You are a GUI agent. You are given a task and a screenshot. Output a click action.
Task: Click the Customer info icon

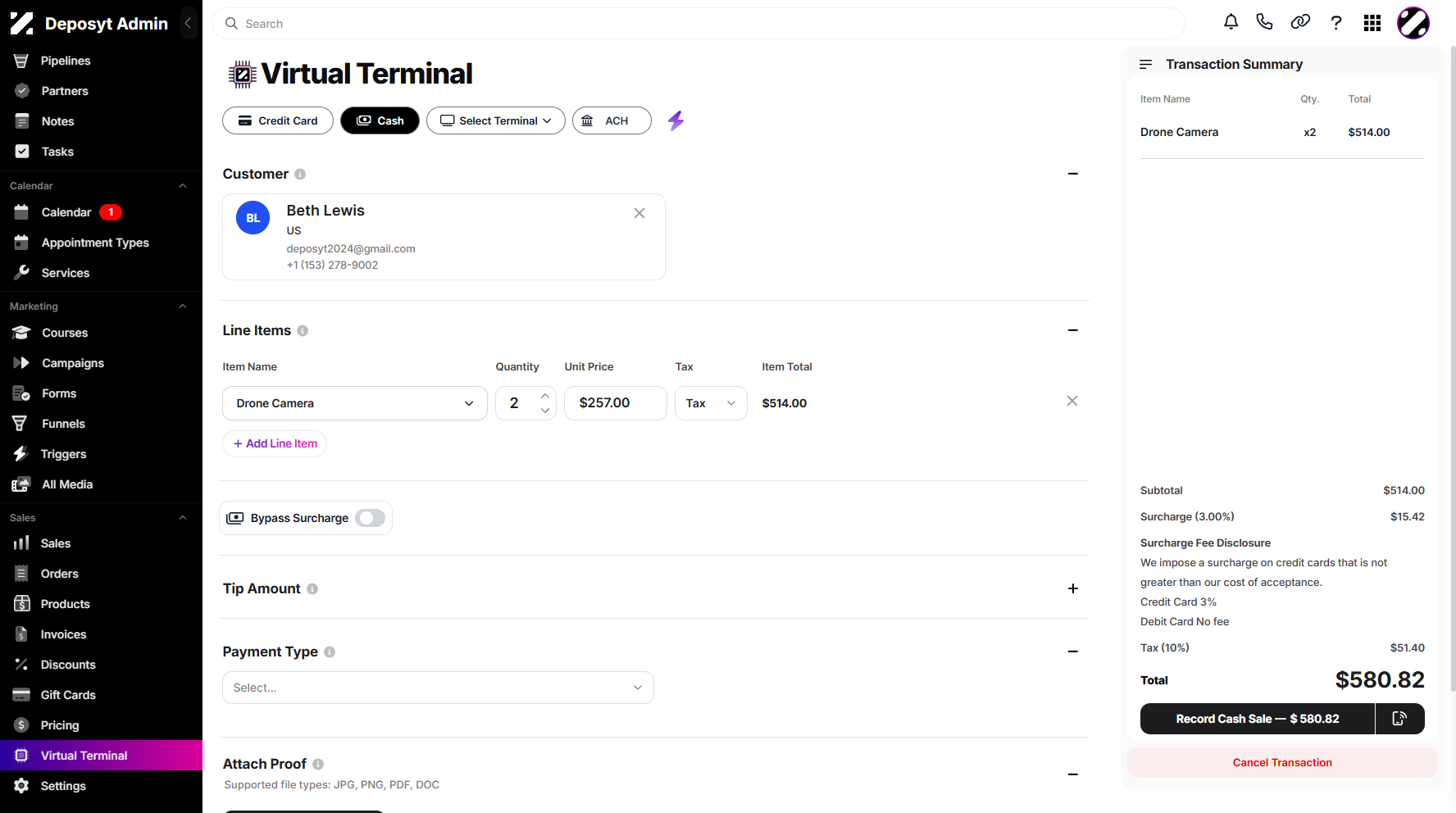[300, 174]
